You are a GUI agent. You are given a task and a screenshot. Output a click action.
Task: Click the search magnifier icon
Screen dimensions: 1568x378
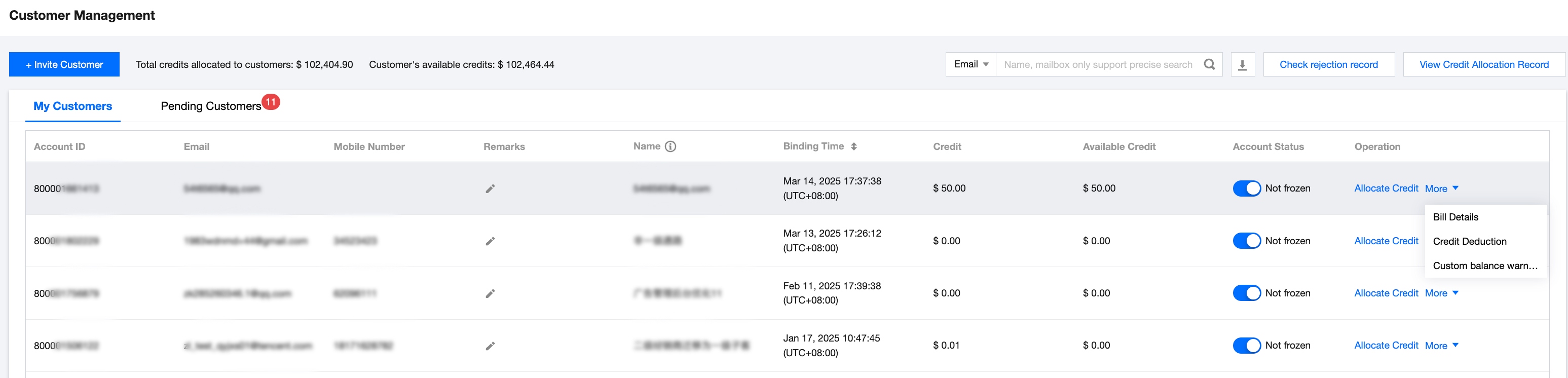(1209, 64)
